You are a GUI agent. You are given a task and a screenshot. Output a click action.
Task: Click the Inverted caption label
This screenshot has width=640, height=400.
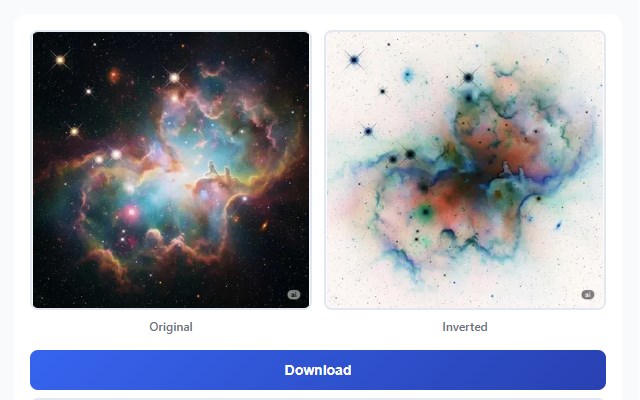click(465, 327)
